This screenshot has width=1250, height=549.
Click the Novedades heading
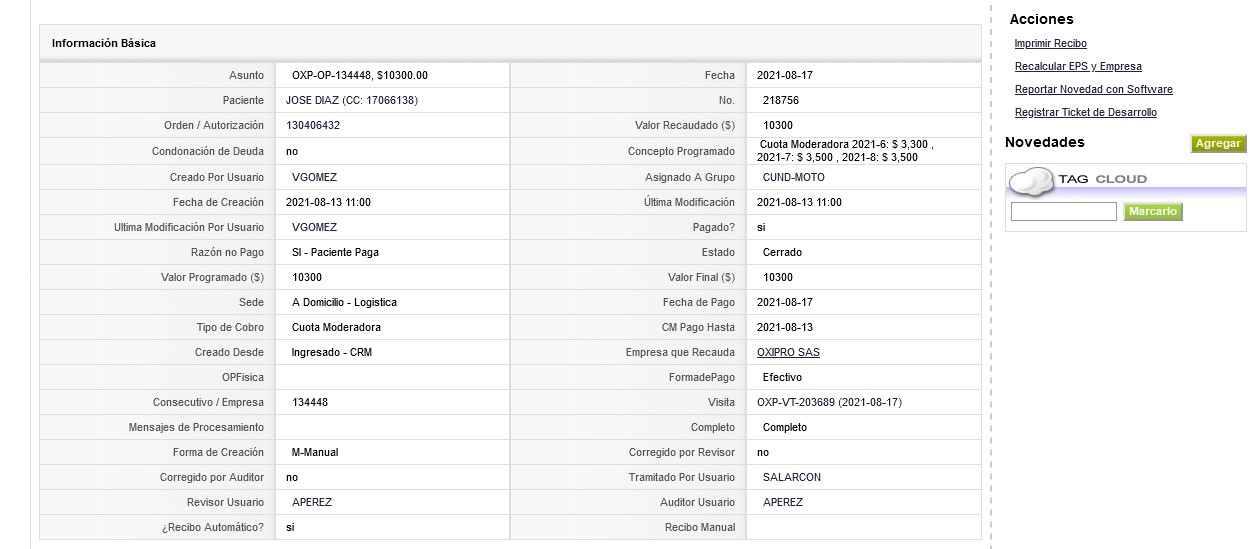coord(1045,143)
